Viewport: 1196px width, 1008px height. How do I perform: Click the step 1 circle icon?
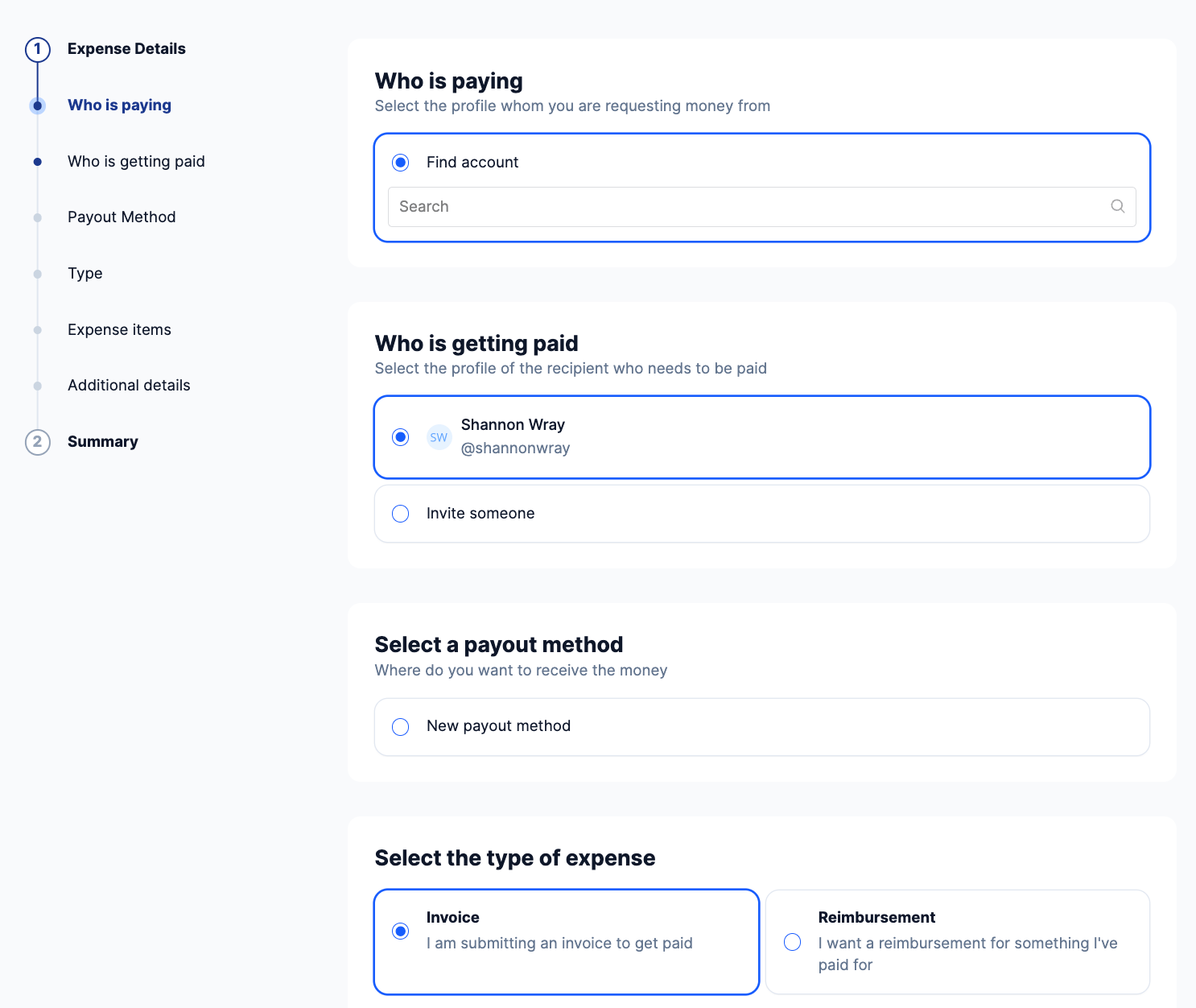click(38, 49)
